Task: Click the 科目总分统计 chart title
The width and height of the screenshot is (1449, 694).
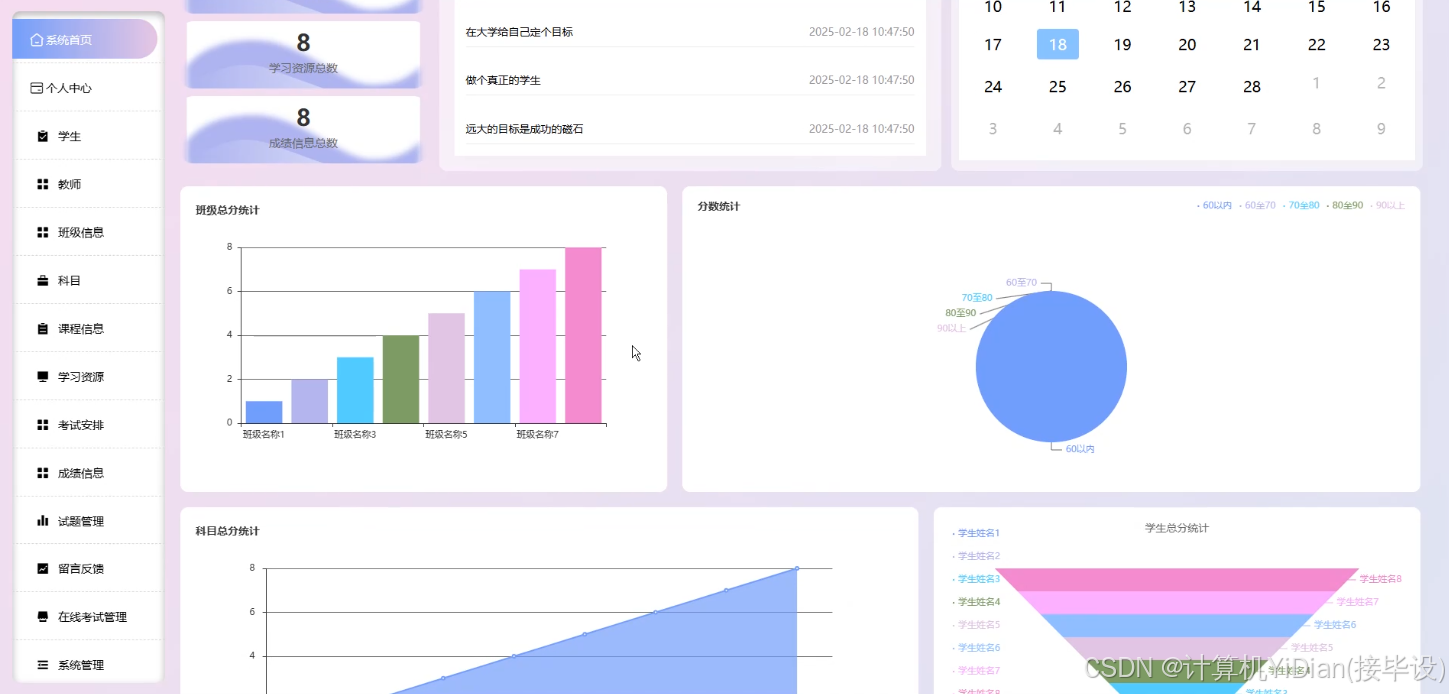Action: click(227, 531)
